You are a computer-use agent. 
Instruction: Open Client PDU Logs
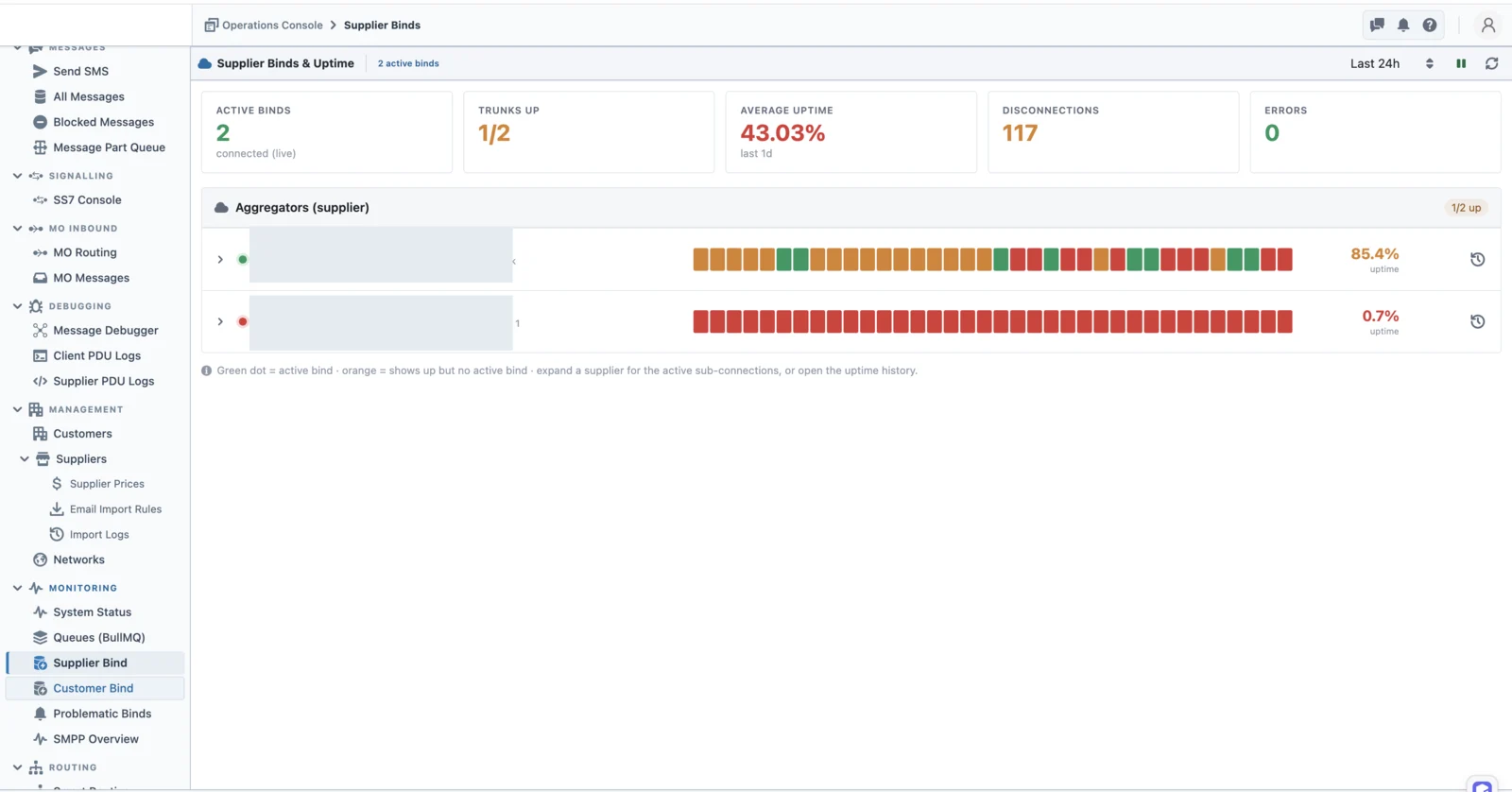(96, 356)
